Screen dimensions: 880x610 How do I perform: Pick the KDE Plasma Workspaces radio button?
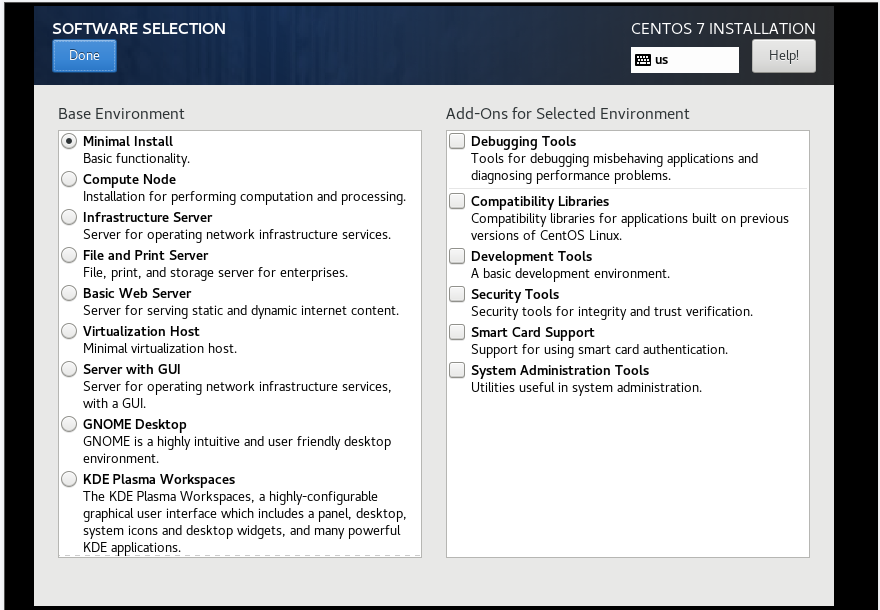tap(69, 479)
